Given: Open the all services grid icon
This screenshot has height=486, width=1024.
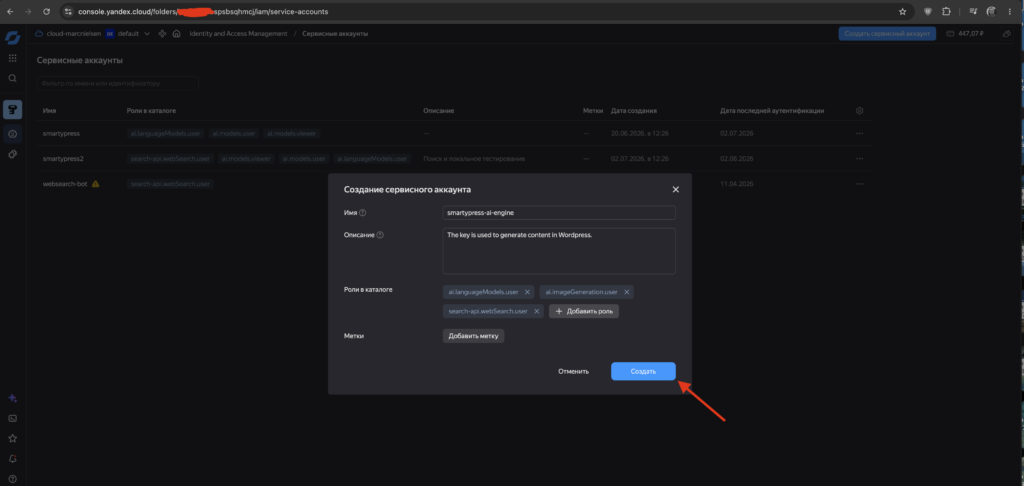Looking at the screenshot, I should (12, 58).
